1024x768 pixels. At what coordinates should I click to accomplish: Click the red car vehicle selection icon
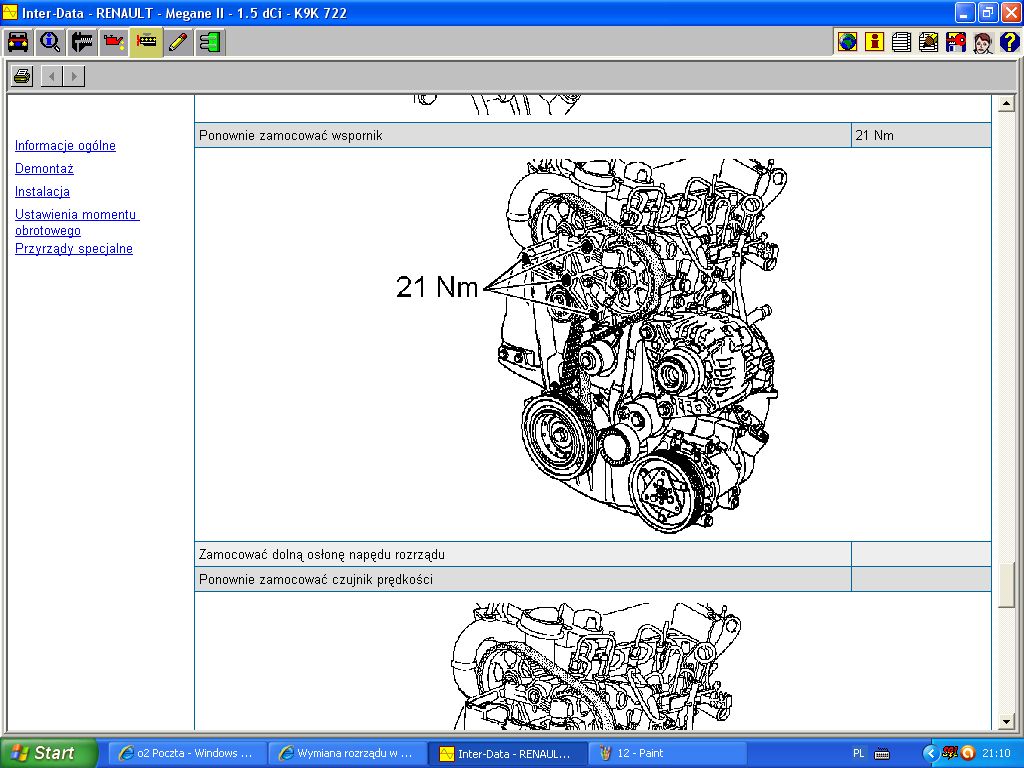[x=18, y=42]
